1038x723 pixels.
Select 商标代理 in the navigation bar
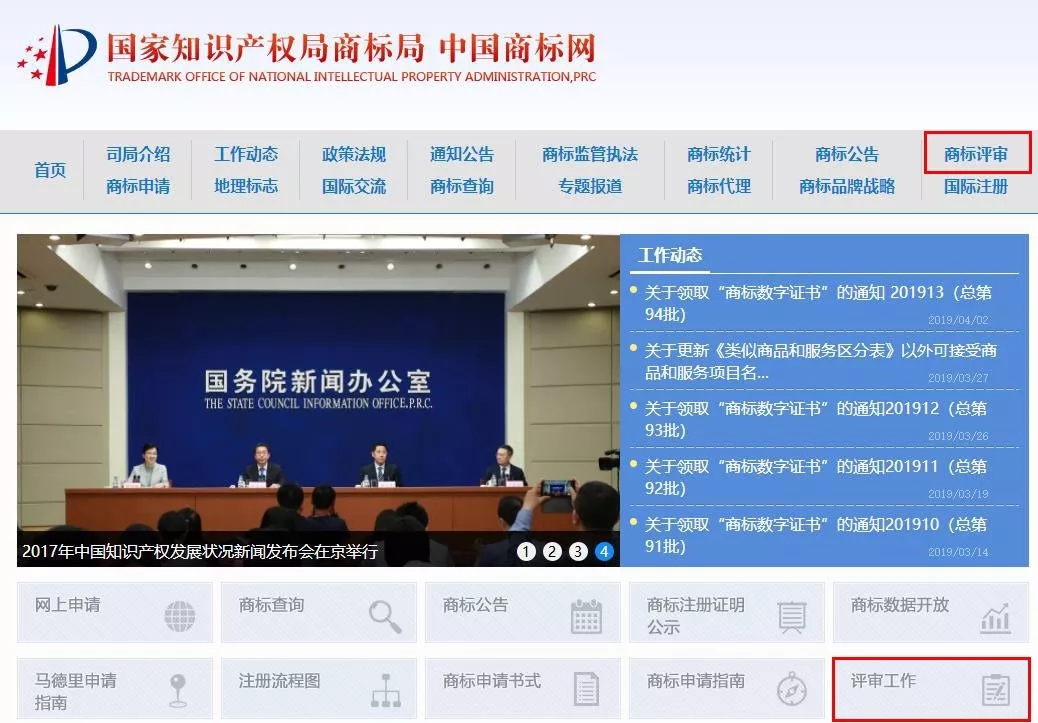(x=719, y=186)
